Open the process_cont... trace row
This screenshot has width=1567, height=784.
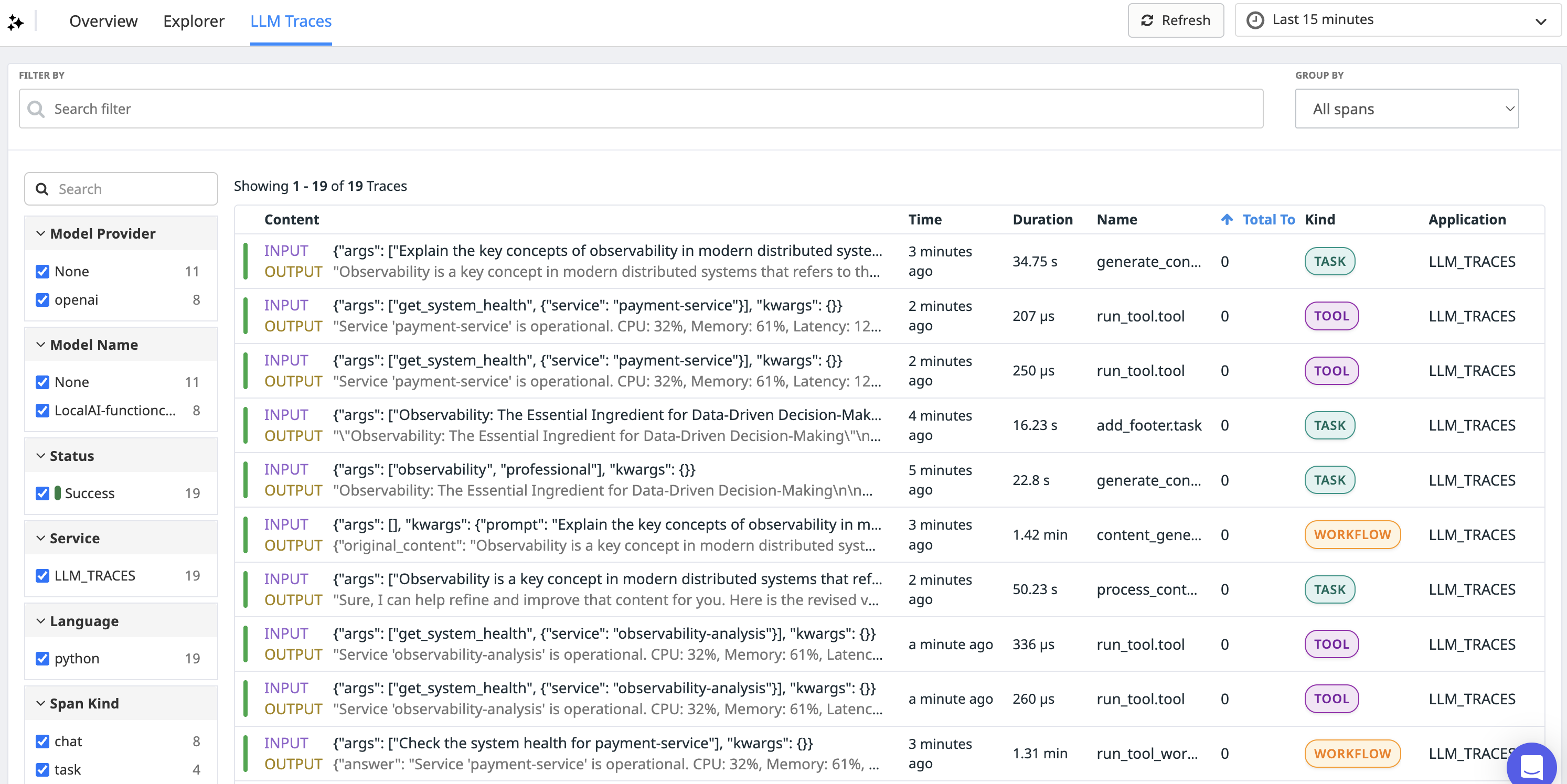[x=1146, y=589]
